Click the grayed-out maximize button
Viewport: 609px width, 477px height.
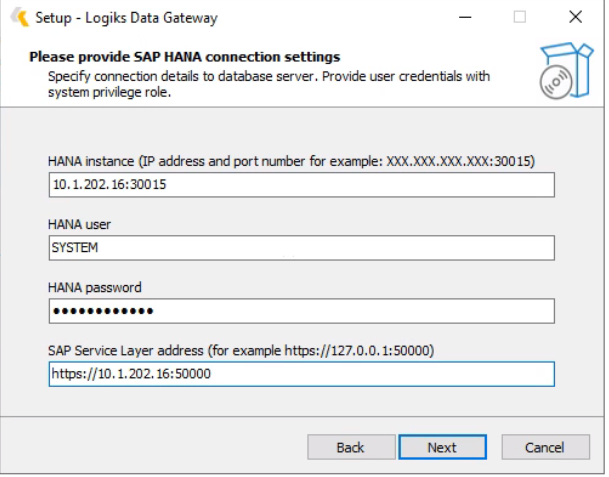pyautogui.click(x=520, y=17)
